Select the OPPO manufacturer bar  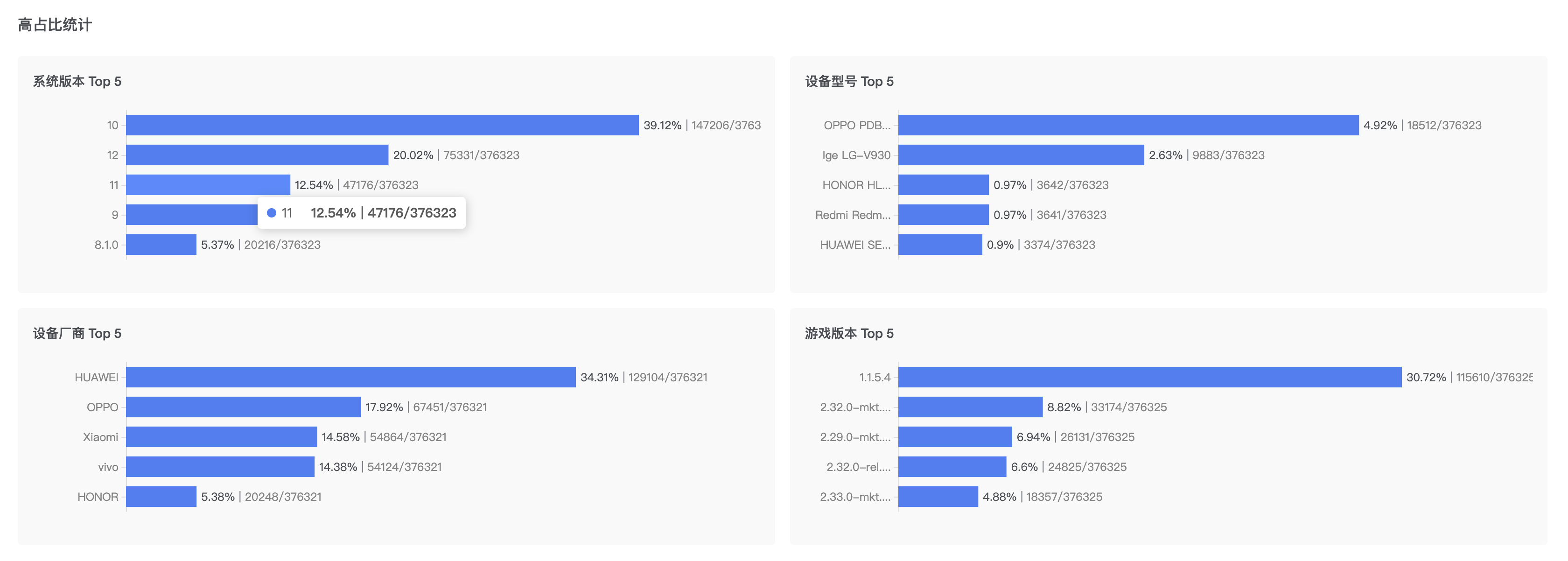[x=244, y=407]
